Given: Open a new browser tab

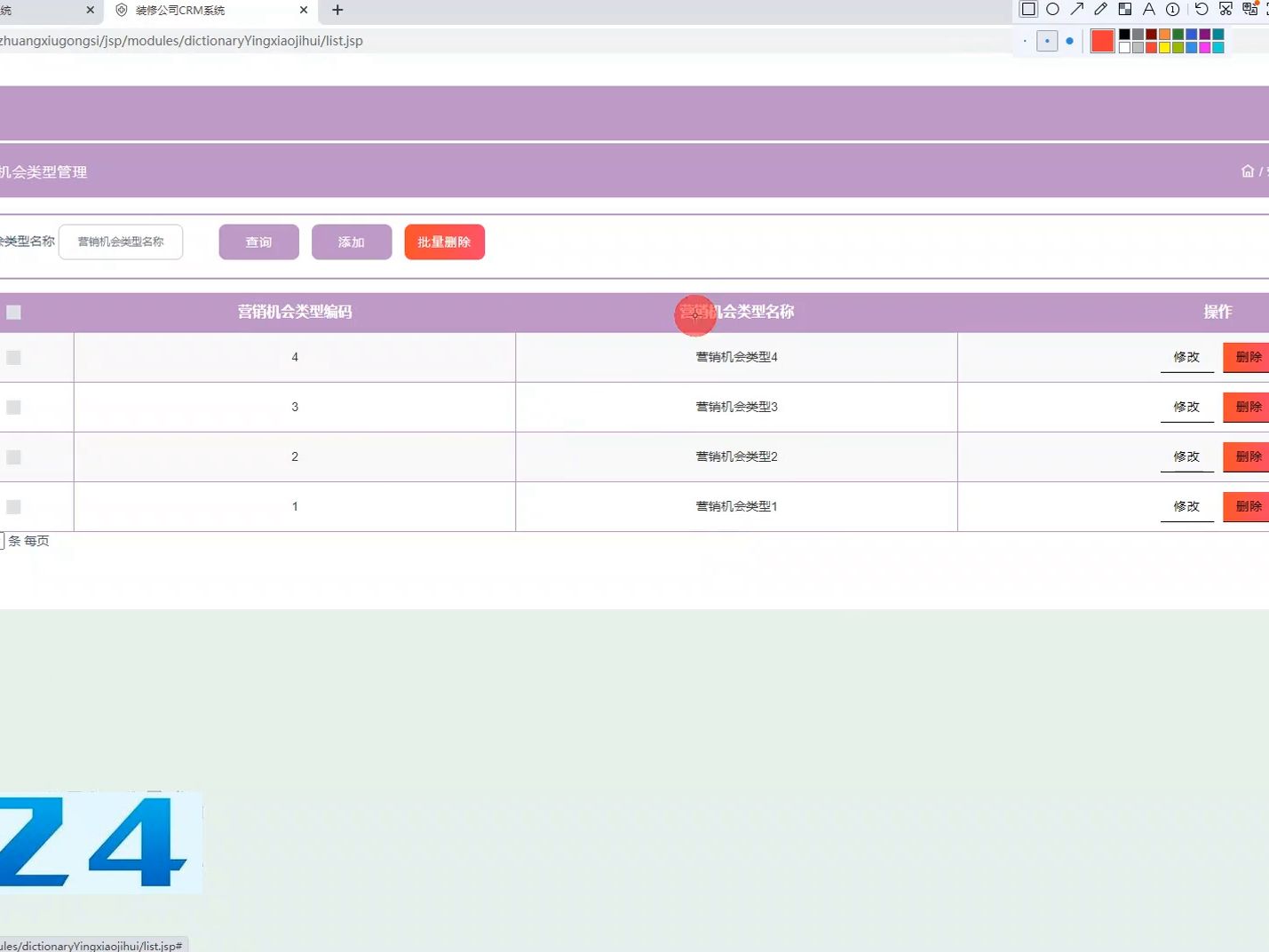Looking at the screenshot, I should point(337,10).
